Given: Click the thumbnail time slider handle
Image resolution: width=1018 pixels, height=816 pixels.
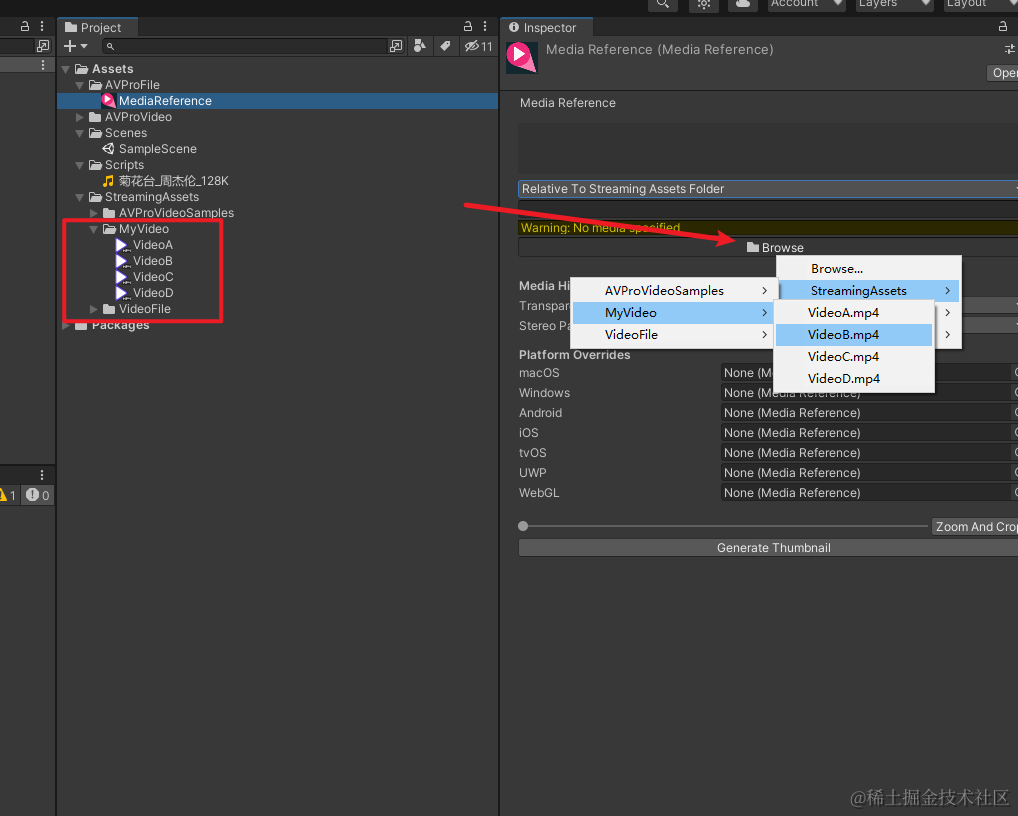Looking at the screenshot, I should 523,526.
